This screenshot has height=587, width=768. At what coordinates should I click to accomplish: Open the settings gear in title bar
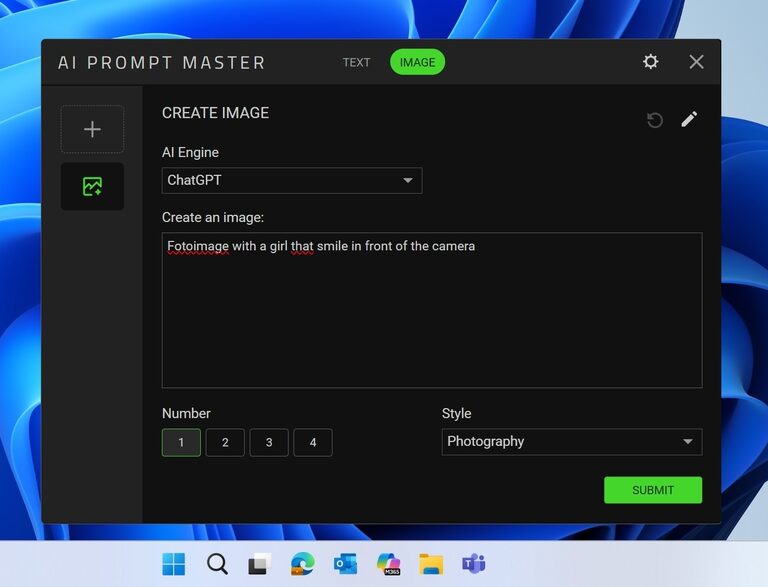click(650, 62)
